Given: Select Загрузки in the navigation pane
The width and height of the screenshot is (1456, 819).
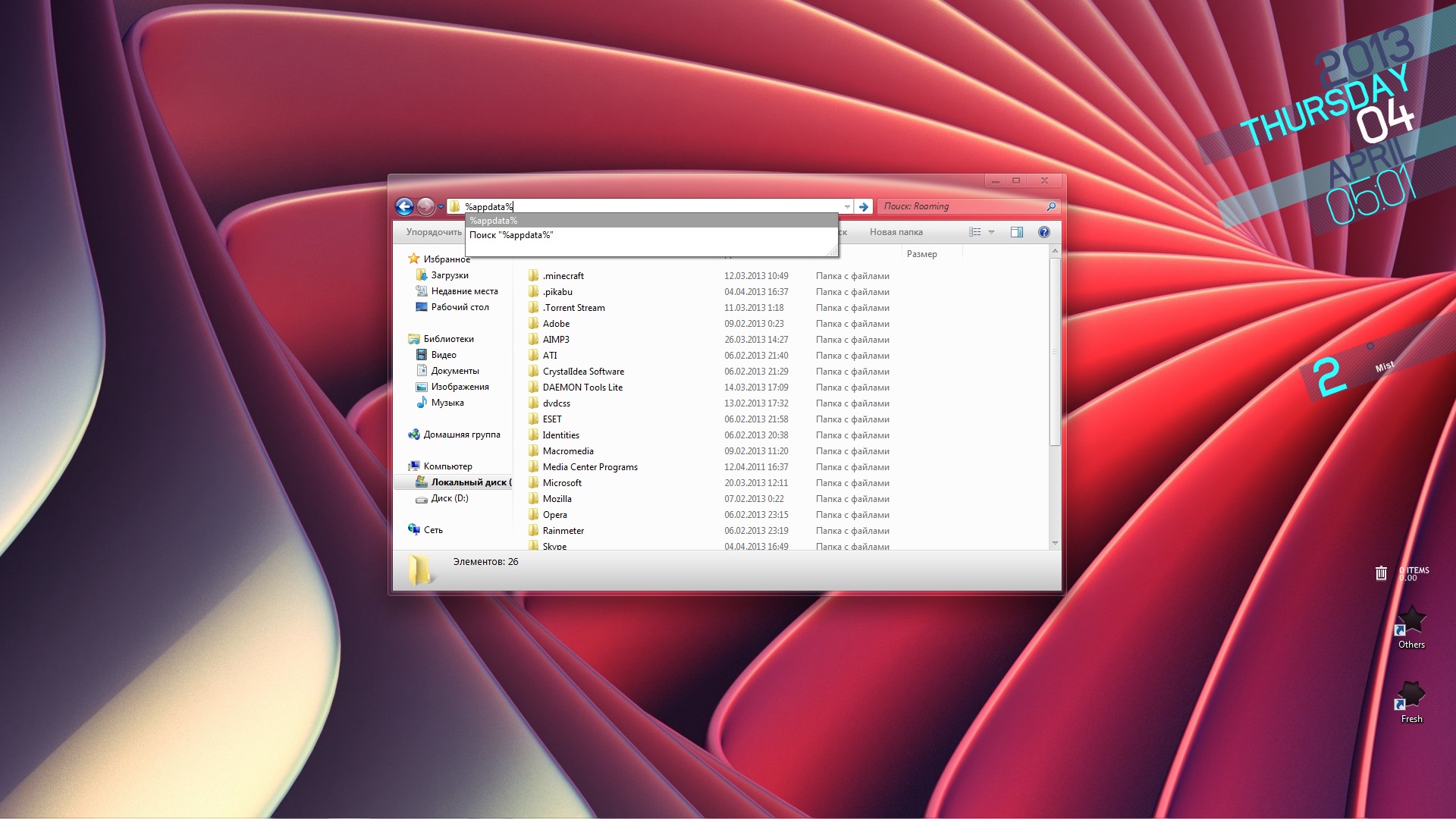Looking at the screenshot, I should tap(450, 275).
